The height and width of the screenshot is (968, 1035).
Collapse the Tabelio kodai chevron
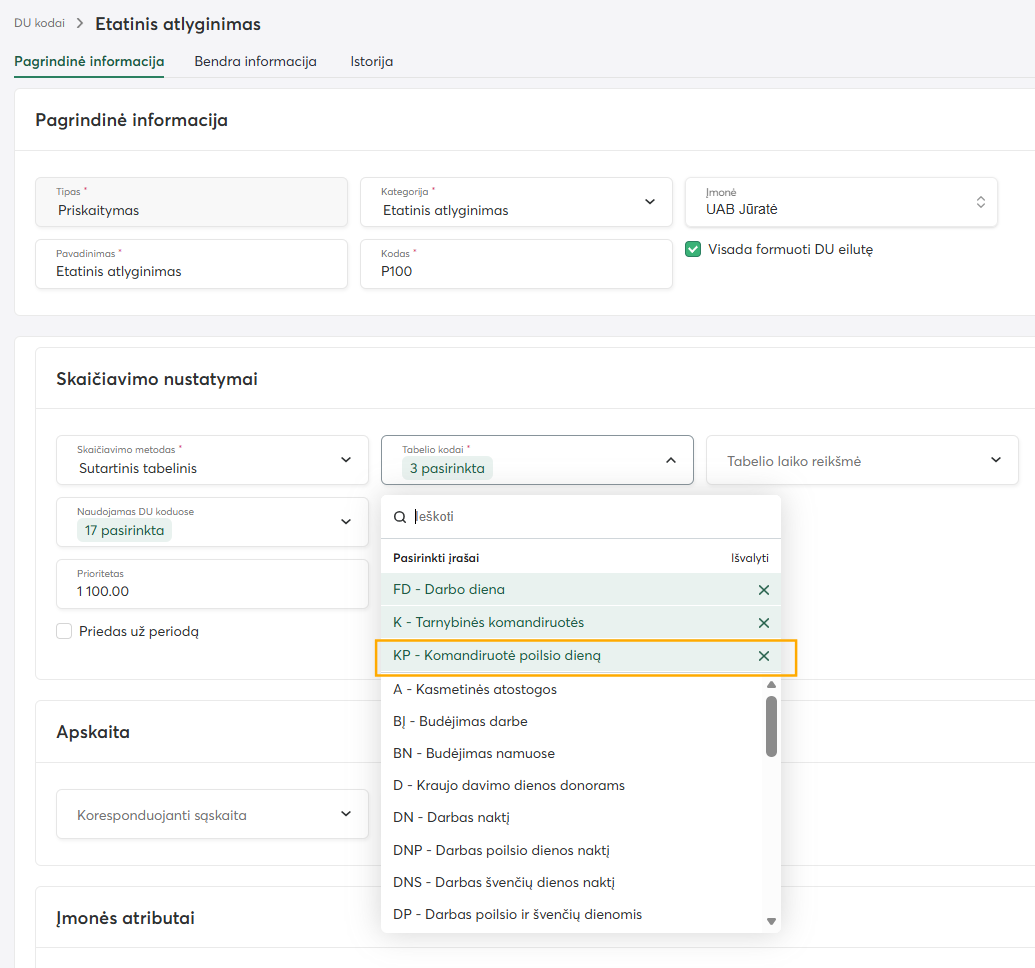pos(671,460)
